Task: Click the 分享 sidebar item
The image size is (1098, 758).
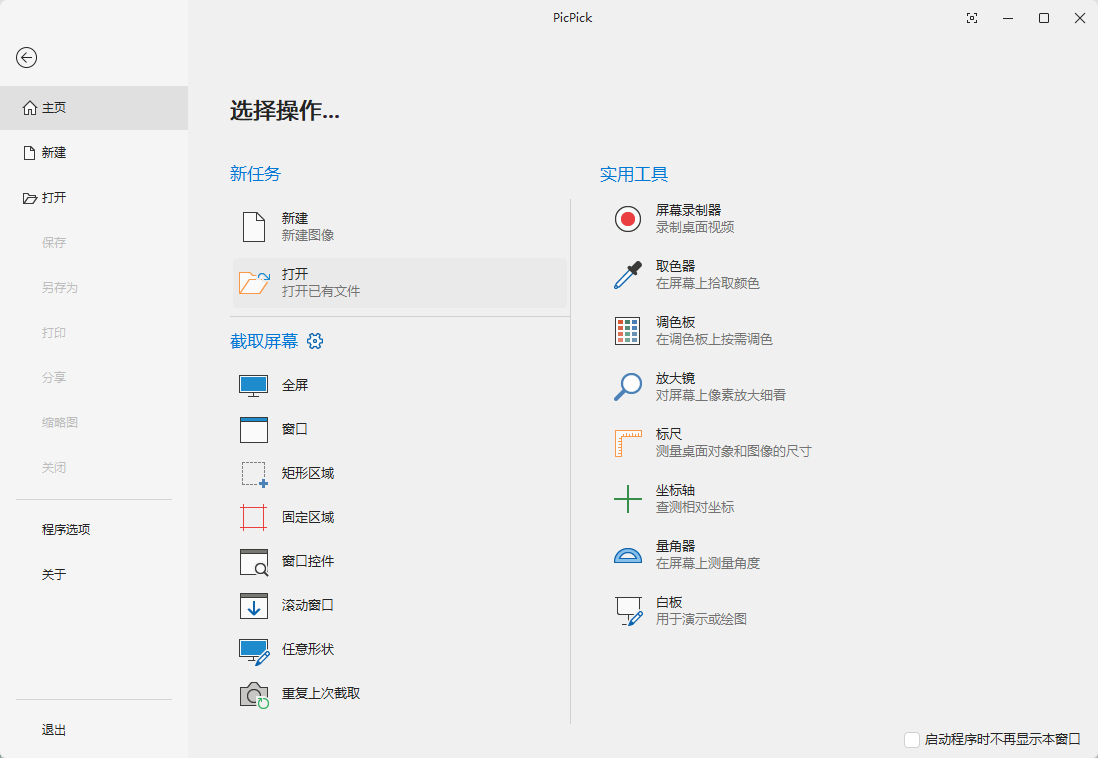Action: tap(54, 378)
